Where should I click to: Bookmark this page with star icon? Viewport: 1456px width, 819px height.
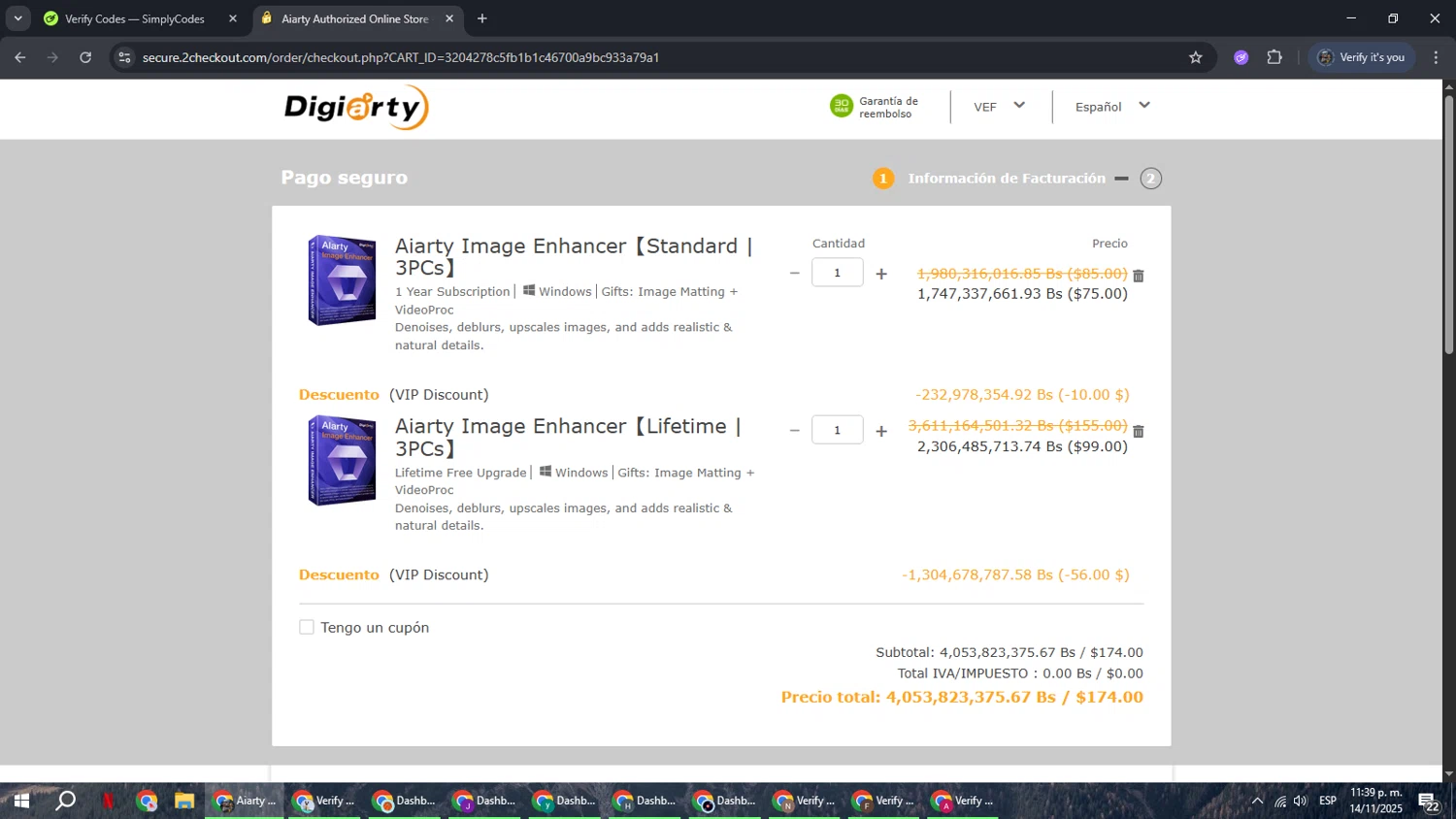(x=1196, y=57)
